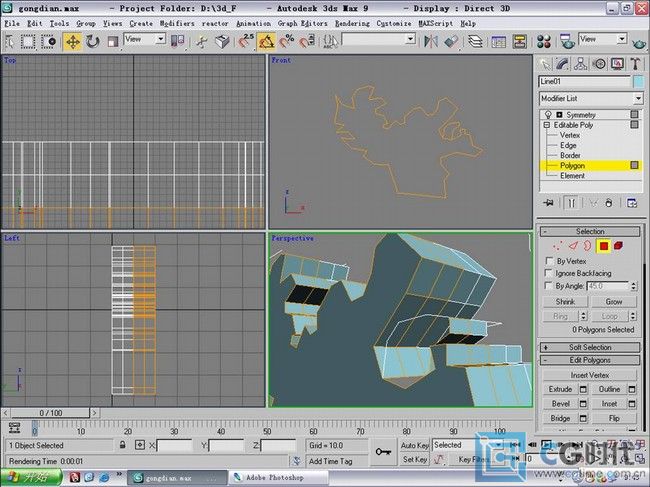650x487 pixels.
Task: Click the Pin Stack icon
Action: coord(549,203)
